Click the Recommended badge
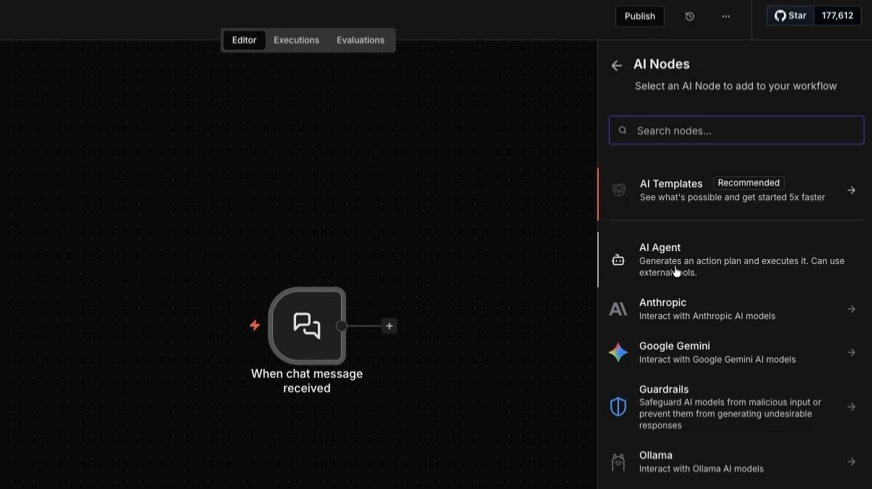Screen dimensions: 872x489 [x=748, y=183]
